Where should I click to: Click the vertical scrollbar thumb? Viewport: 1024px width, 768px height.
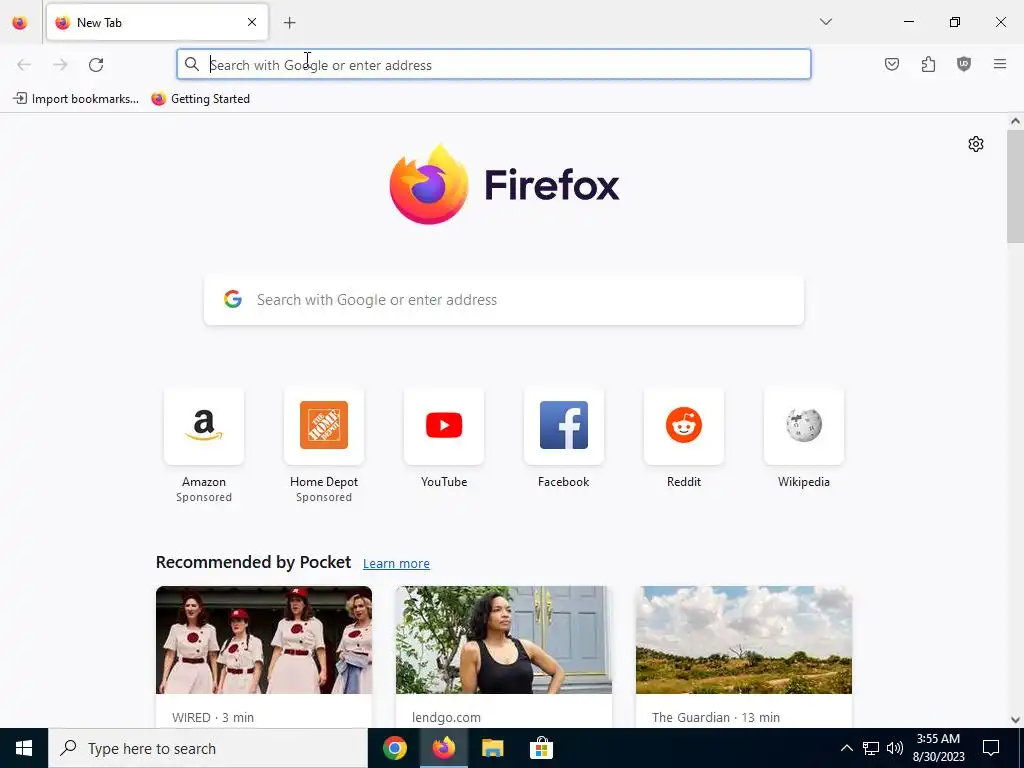click(x=1015, y=187)
